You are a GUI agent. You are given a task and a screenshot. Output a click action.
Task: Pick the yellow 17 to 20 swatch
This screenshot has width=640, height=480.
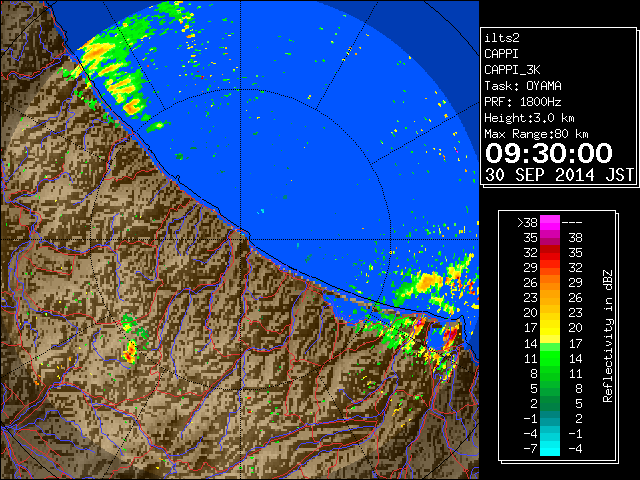click(x=550, y=328)
